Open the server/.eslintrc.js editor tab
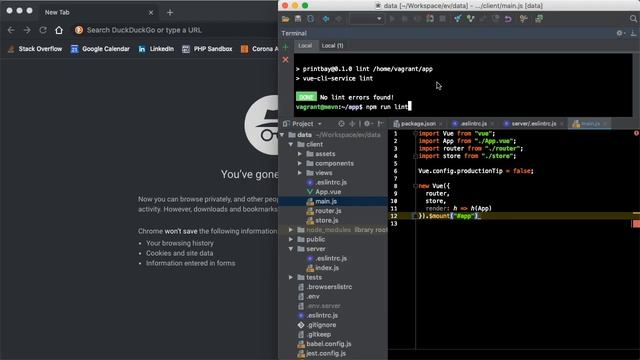The image size is (640, 360). (532, 124)
